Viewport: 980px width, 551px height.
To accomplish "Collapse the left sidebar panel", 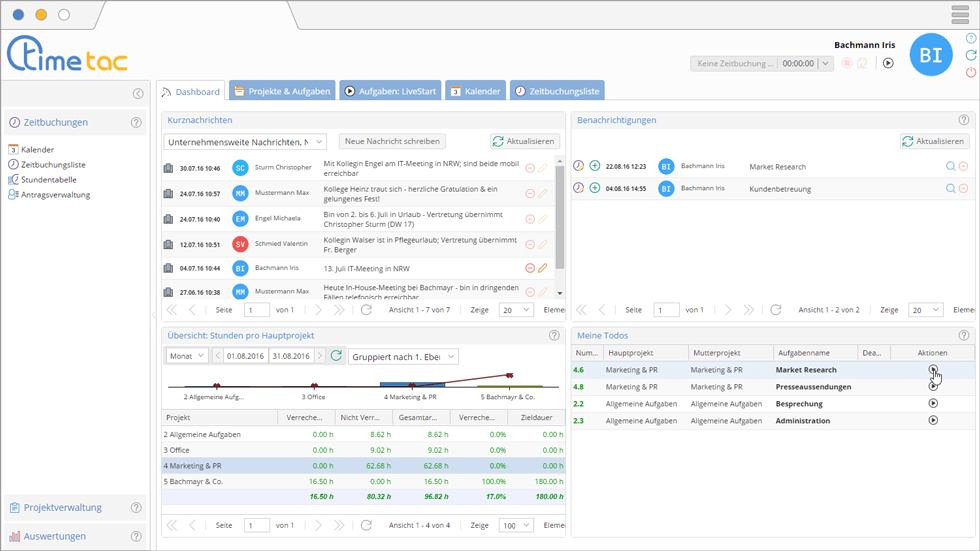I will (138, 94).
